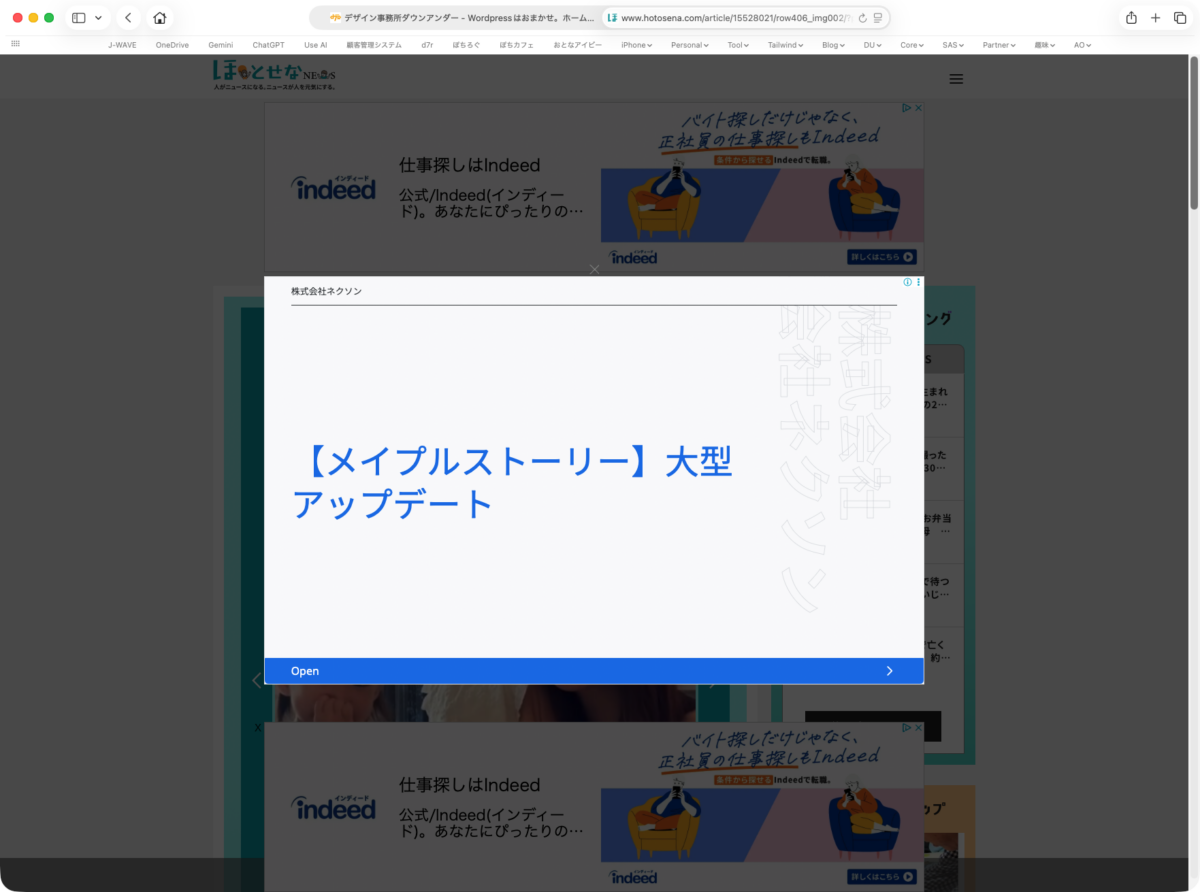
Task: Close the popup ad with X
Action: pos(595,269)
